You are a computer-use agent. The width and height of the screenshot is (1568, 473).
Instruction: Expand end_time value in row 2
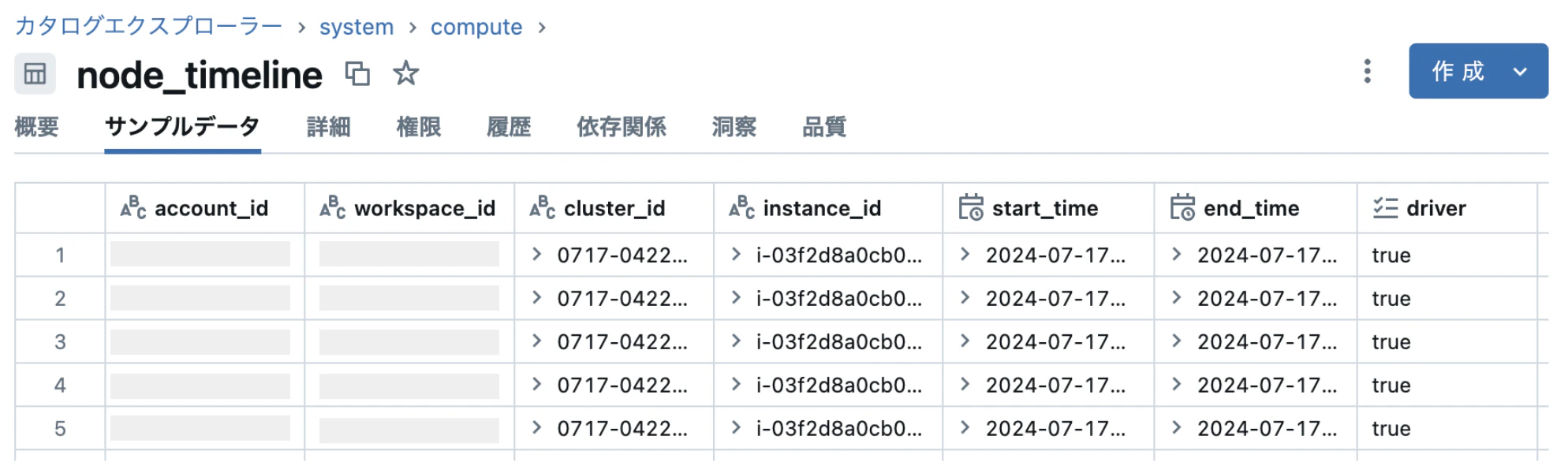(1176, 297)
